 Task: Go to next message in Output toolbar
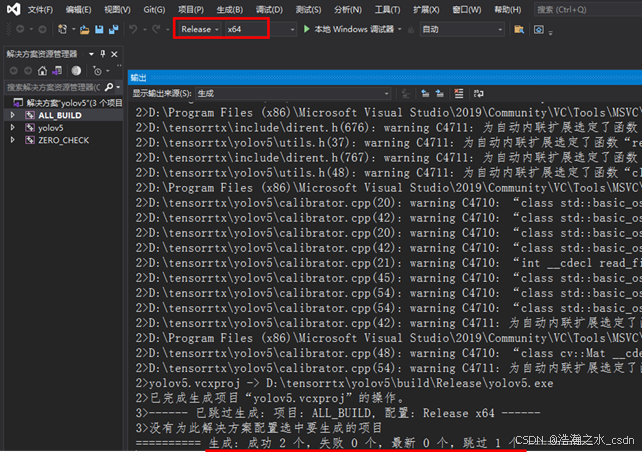tap(440, 94)
